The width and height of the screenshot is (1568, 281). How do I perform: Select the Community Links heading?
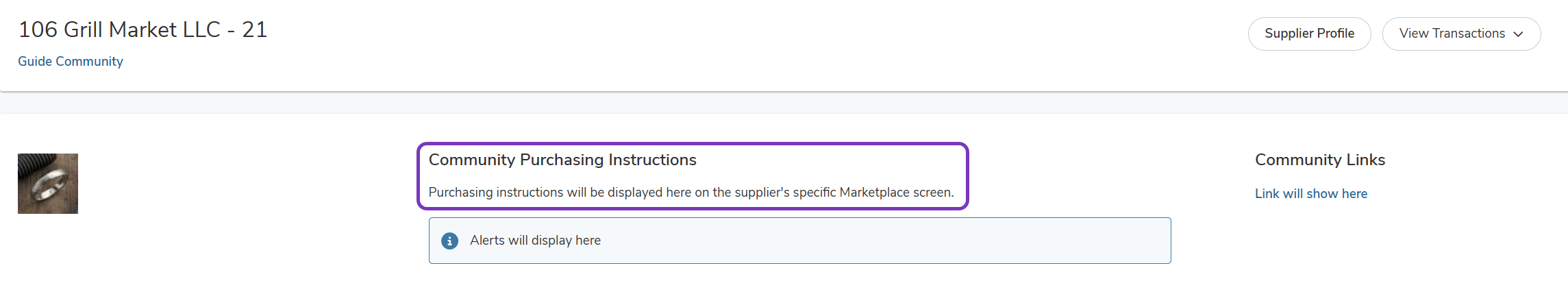[x=1320, y=160]
